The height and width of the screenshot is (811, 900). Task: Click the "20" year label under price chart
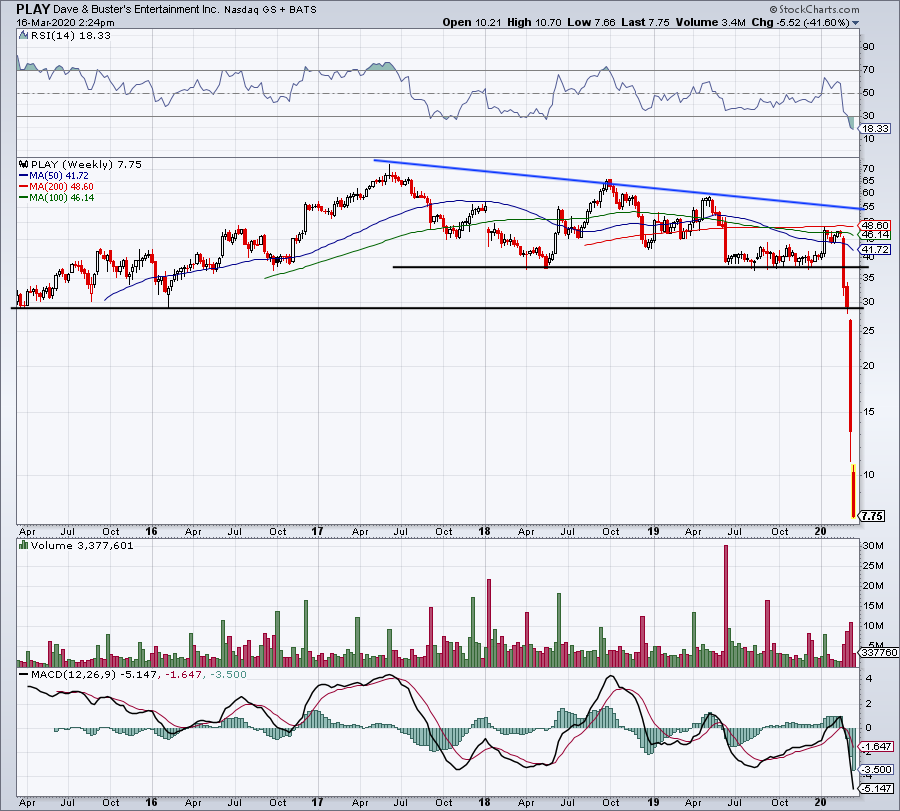pyautogui.click(x=820, y=531)
